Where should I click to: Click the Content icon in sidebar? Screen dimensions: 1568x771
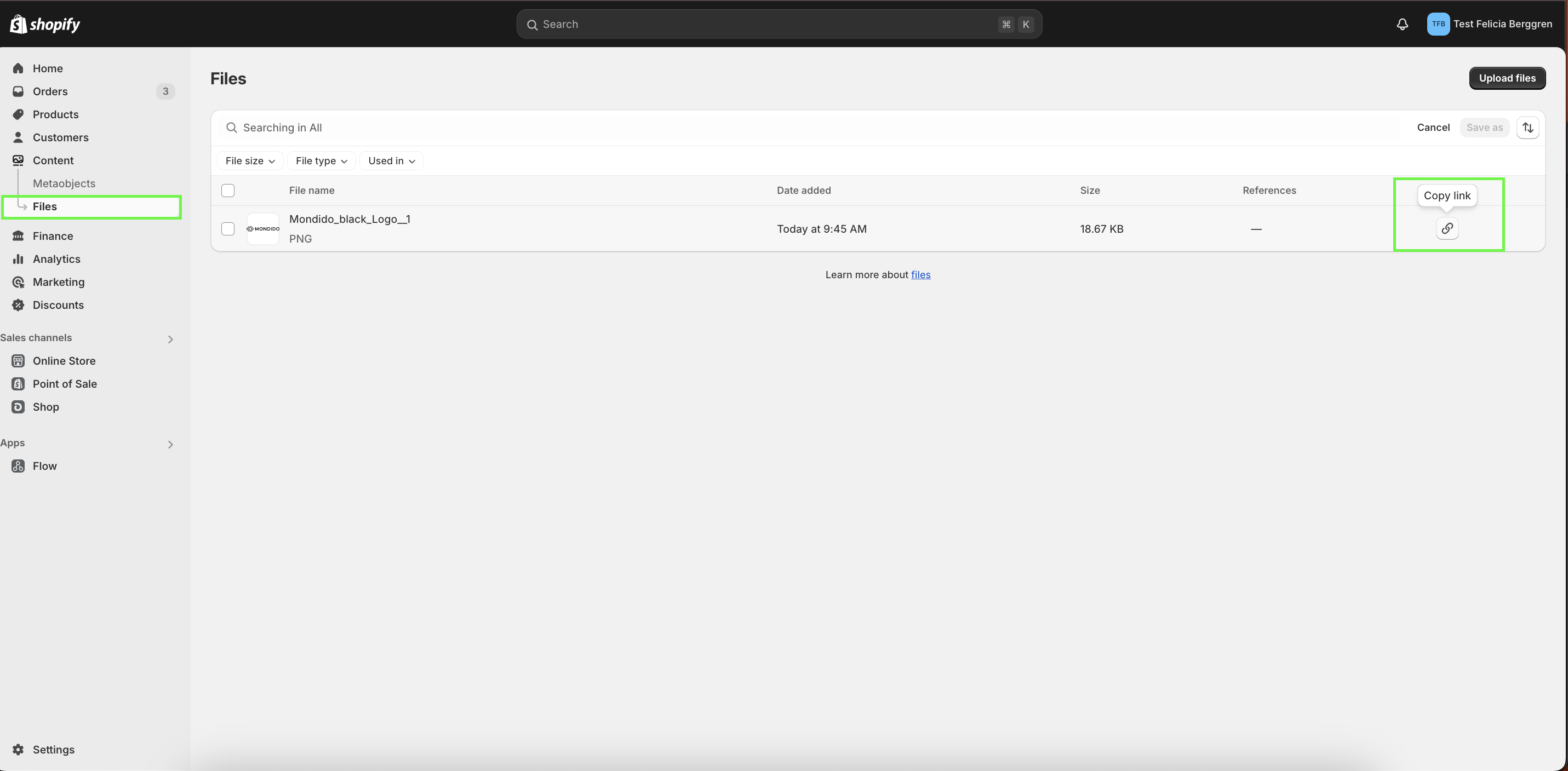(18, 160)
